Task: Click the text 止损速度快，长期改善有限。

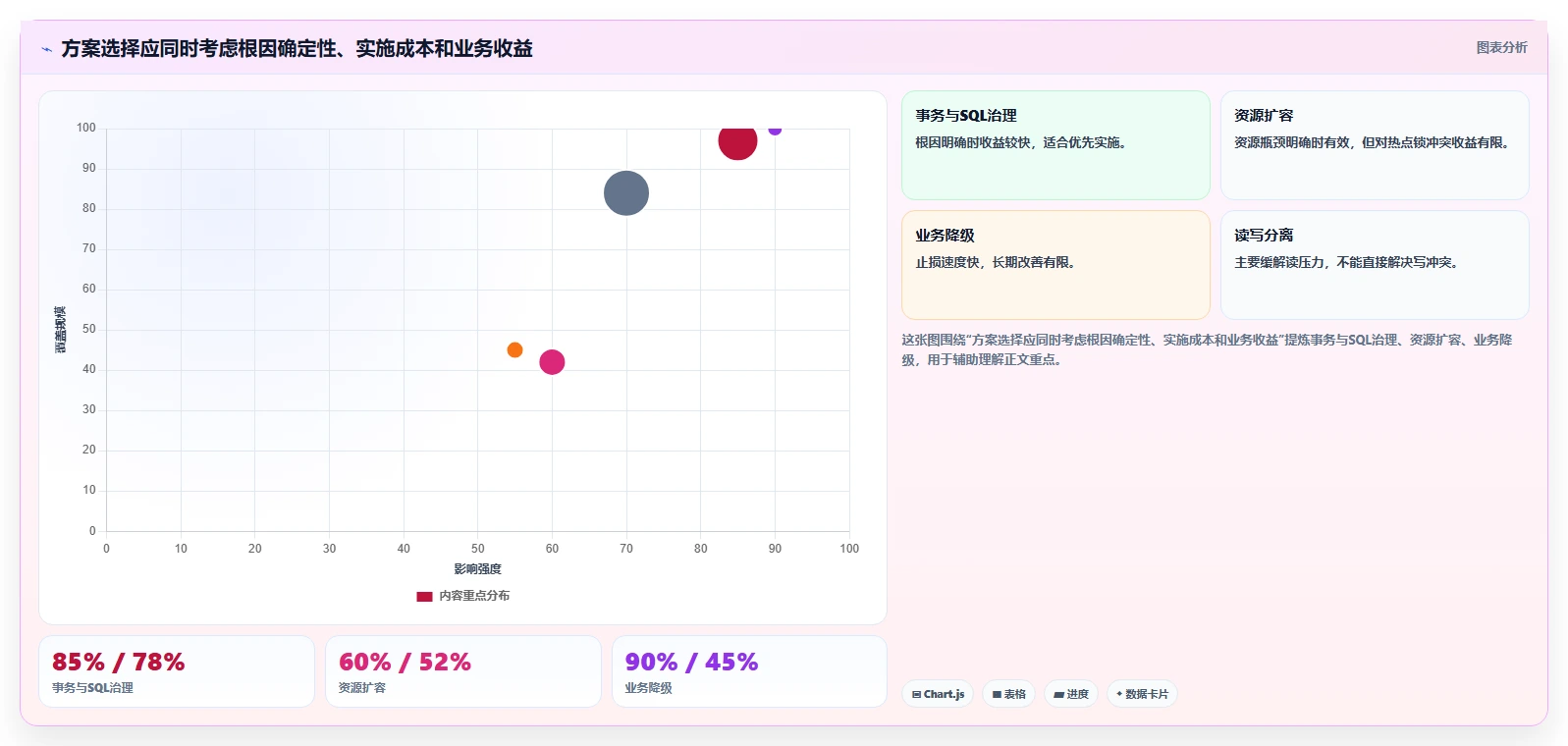Action: (998, 262)
